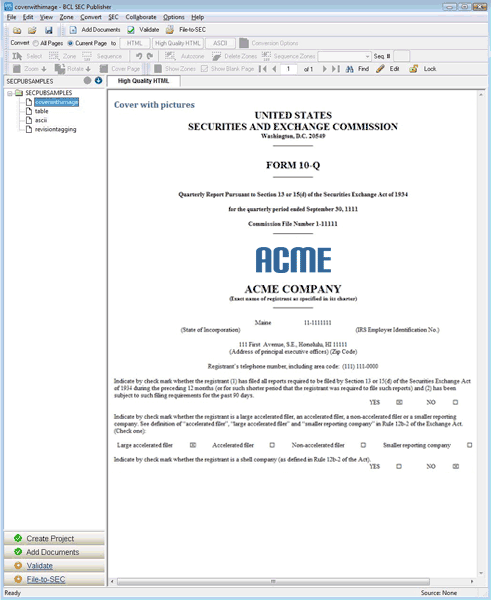This screenshot has width=491, height=600.
Task: Click the Zone tool icon
Action: (54, 56)
